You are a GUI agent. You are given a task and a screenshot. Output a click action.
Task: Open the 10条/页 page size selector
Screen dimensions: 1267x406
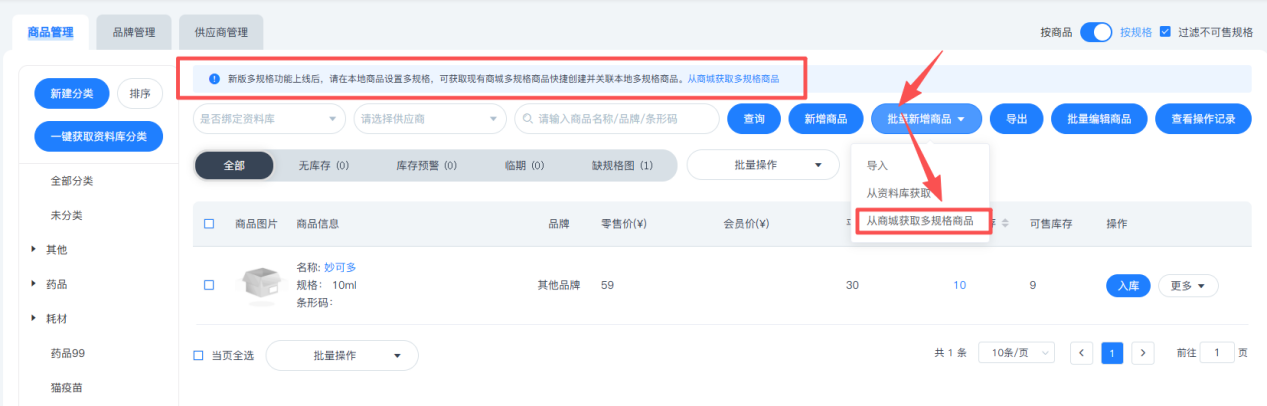click(x=1016, y=354)
